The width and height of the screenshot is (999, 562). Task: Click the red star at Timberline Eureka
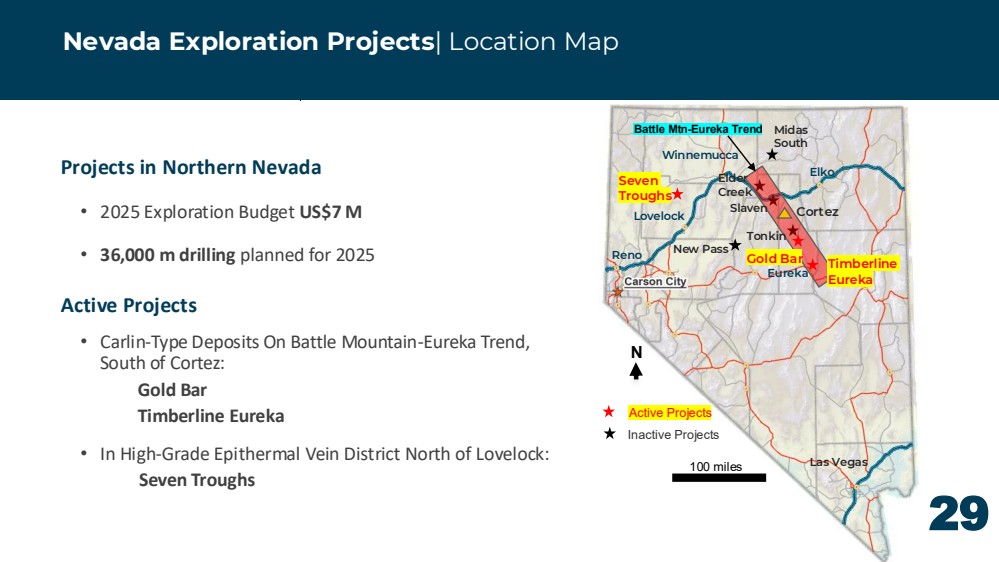(x=812, y=264)
